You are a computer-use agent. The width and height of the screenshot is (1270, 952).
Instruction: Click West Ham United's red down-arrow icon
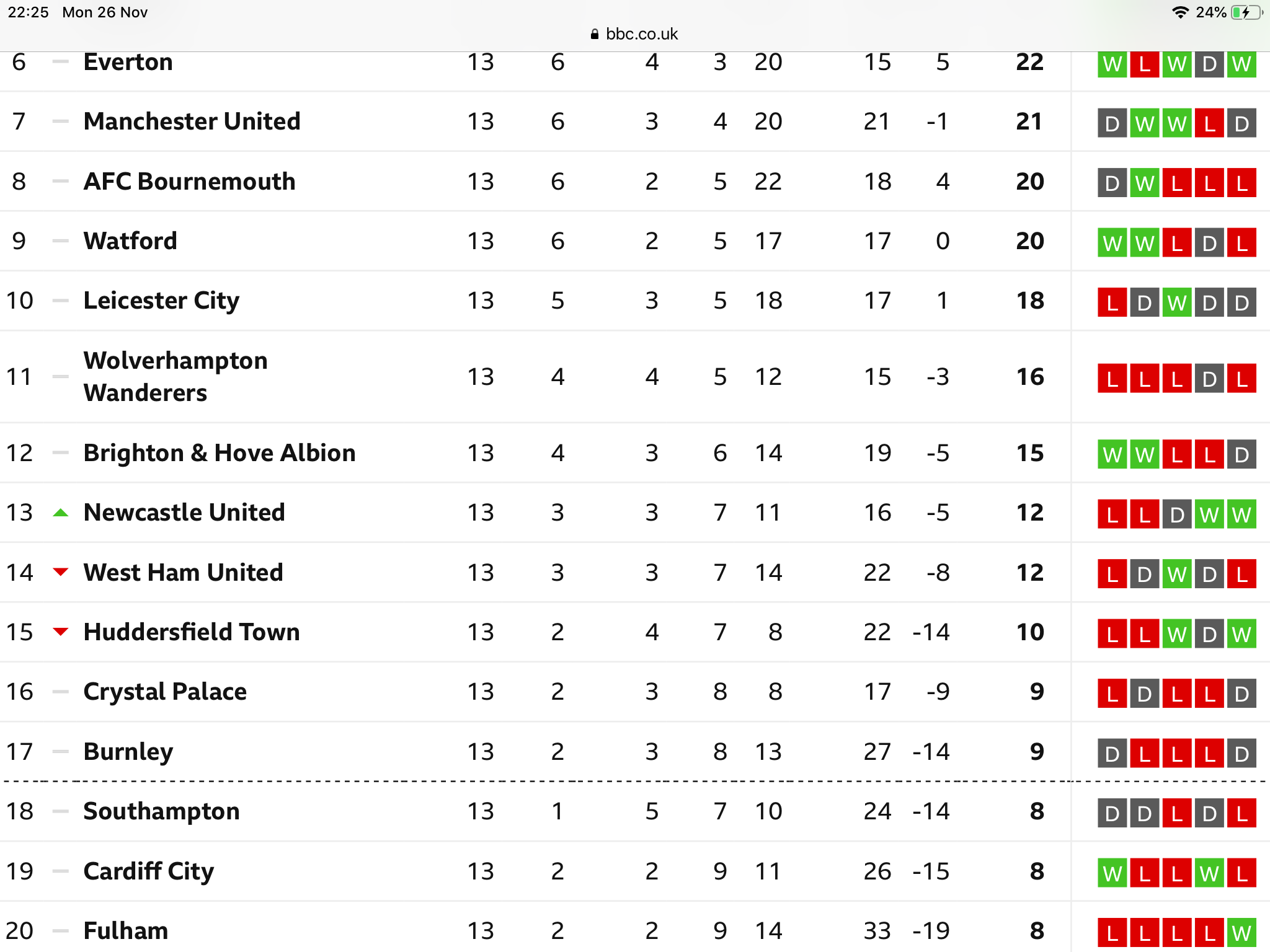coord(60,572)
